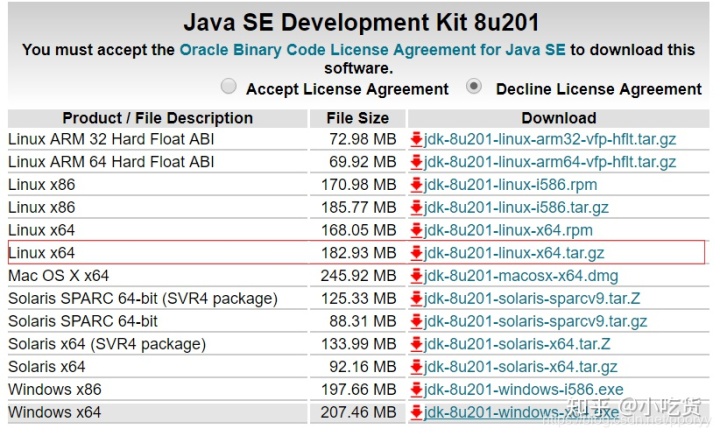Screen dimensions: 720x436
Task: Download jdk-8u201-solaris-sparcv9.tar.gz link
Action: (535, 321)
